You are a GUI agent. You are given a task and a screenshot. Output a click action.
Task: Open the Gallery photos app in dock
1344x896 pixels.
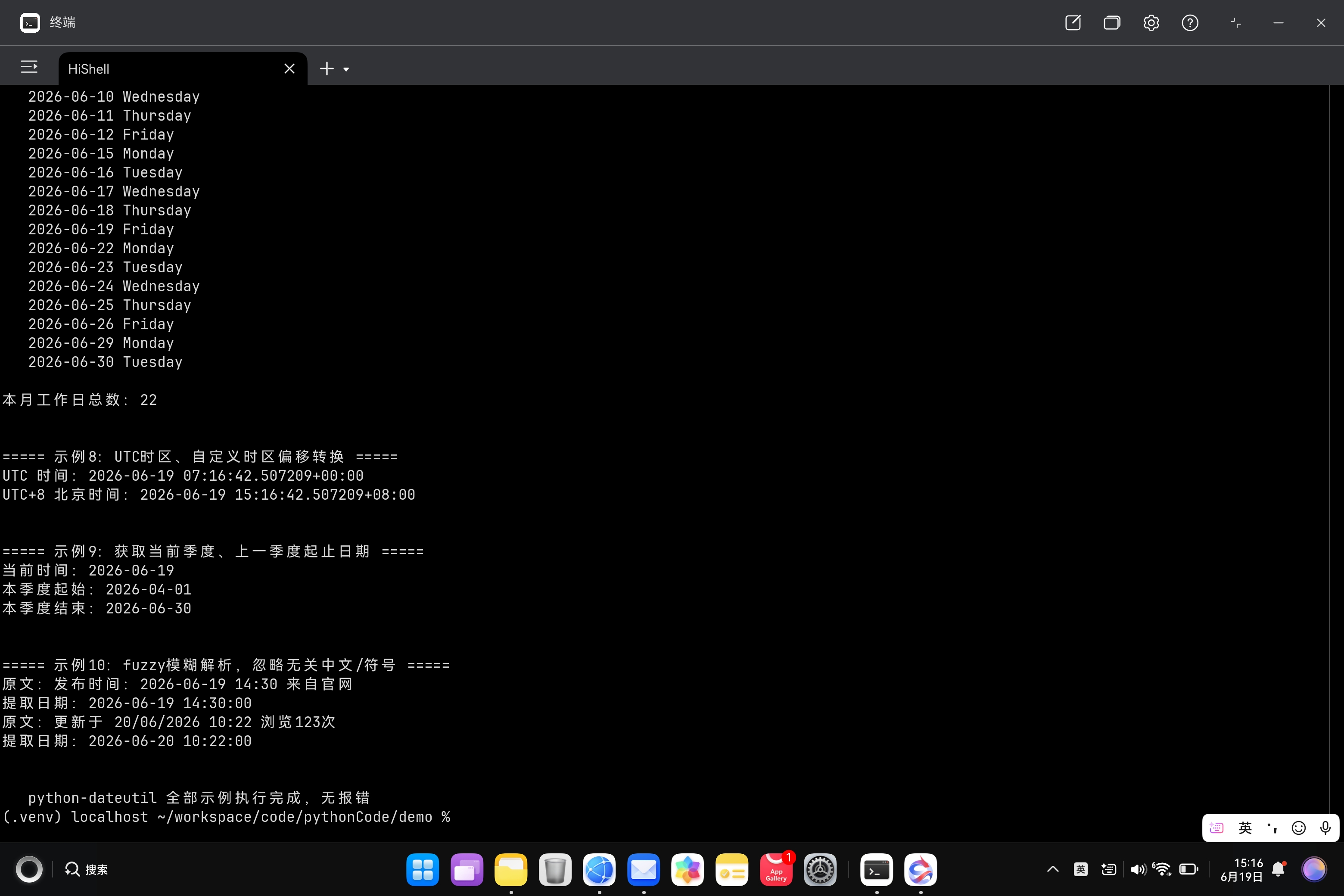688,870
